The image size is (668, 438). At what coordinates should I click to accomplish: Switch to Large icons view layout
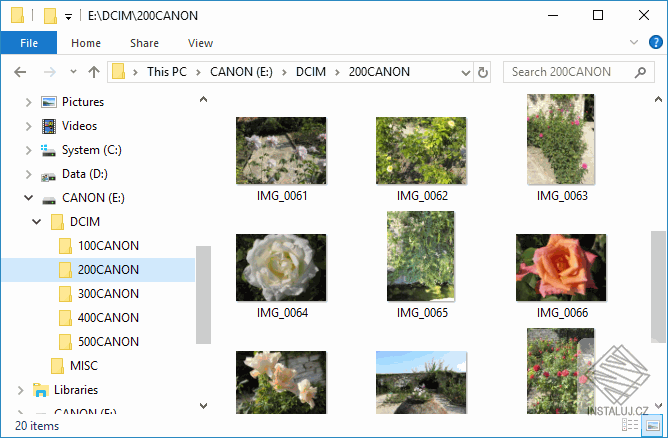(653, 425)
